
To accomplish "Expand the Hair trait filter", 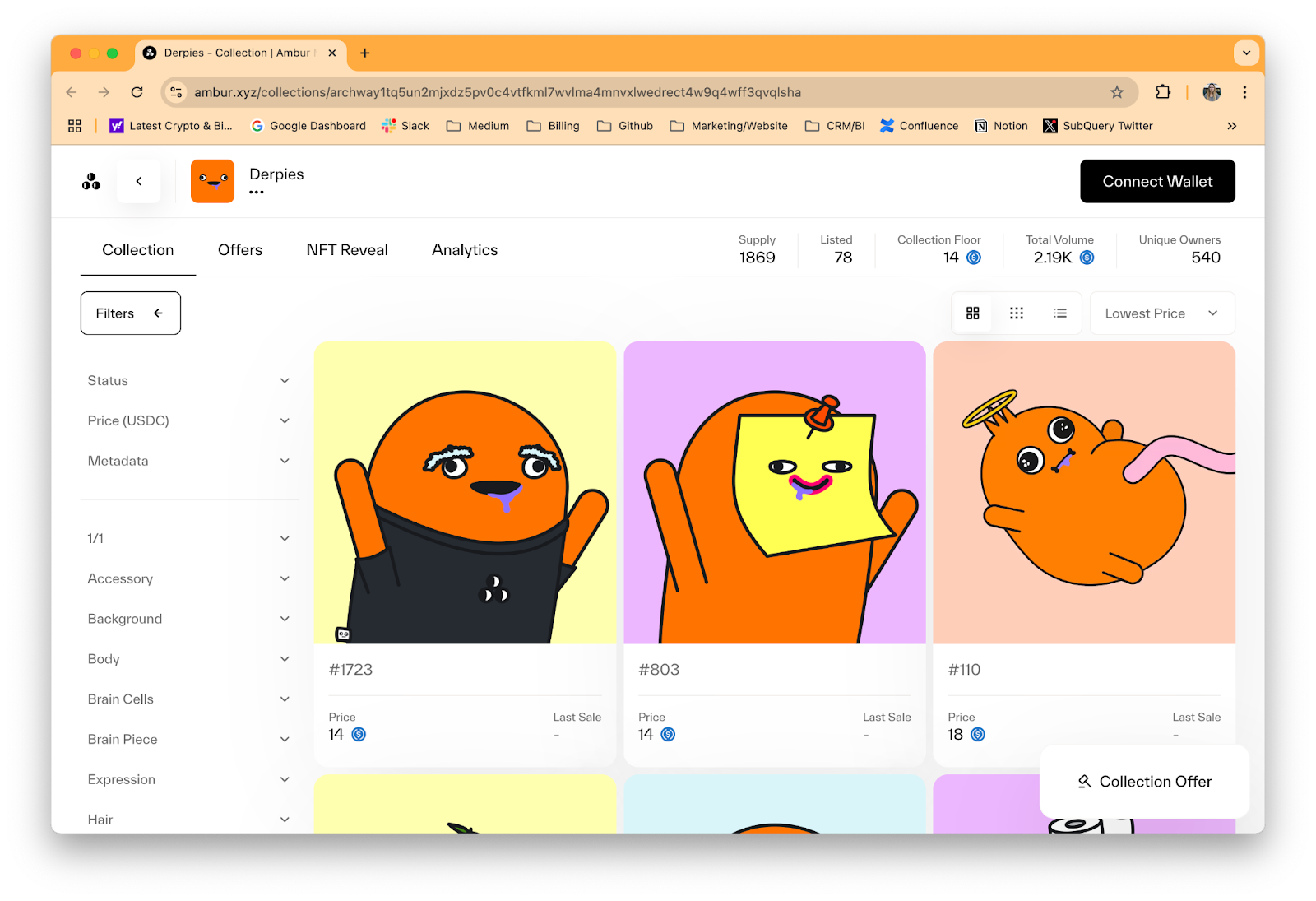I will 189,820.
